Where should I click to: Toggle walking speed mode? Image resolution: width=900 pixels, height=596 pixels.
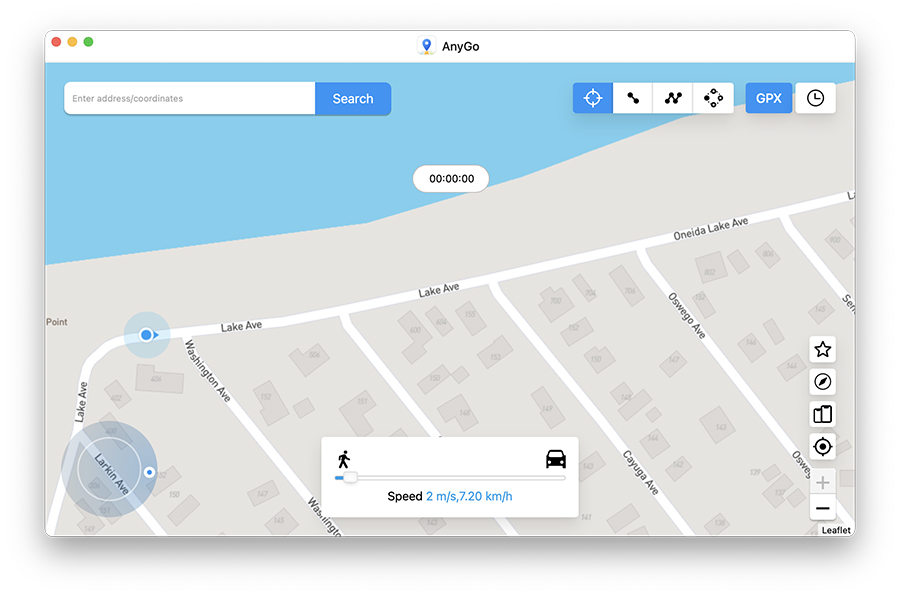pos(344,459)
